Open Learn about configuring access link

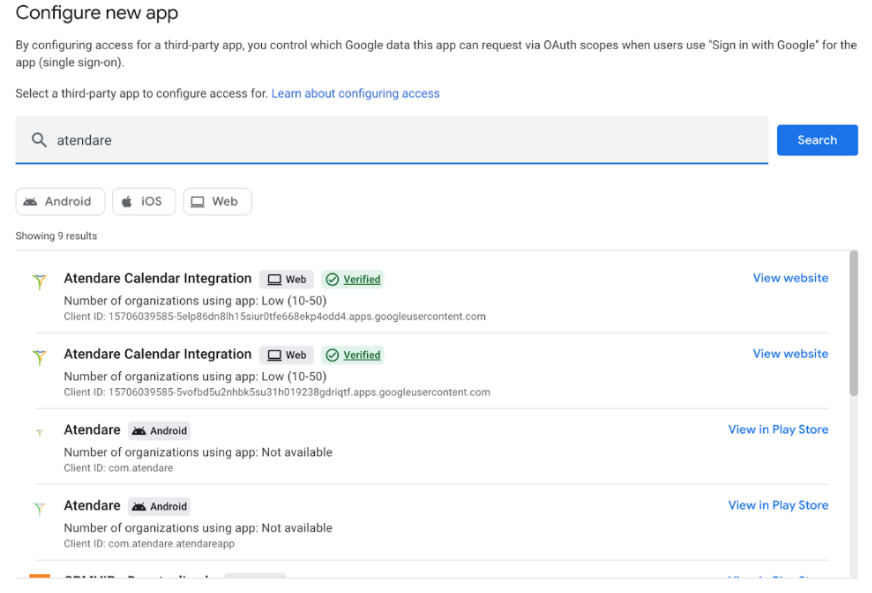355,93
